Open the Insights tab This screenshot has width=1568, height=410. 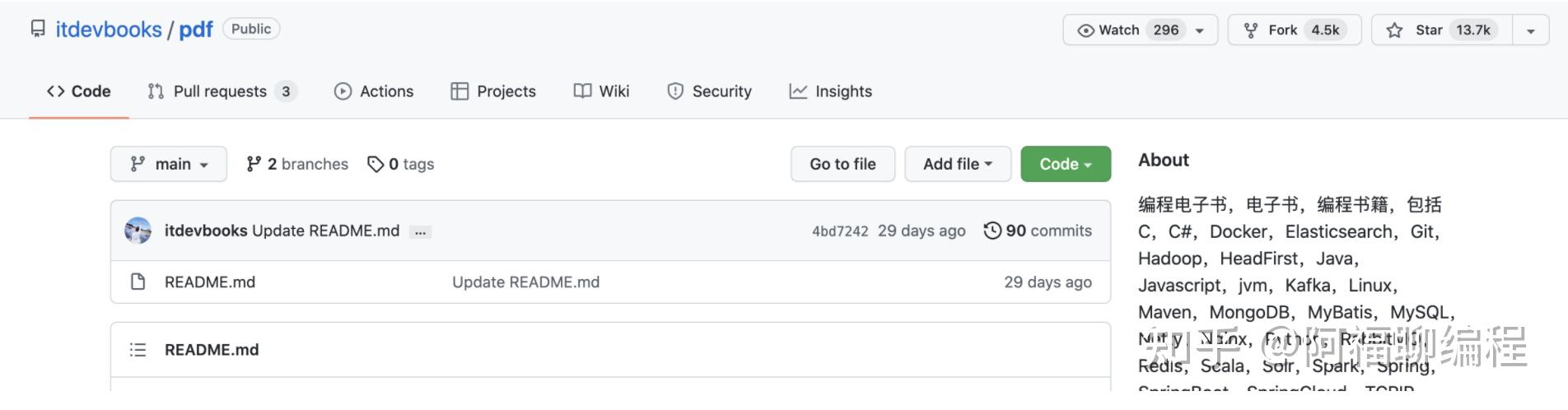coord(830,91)
